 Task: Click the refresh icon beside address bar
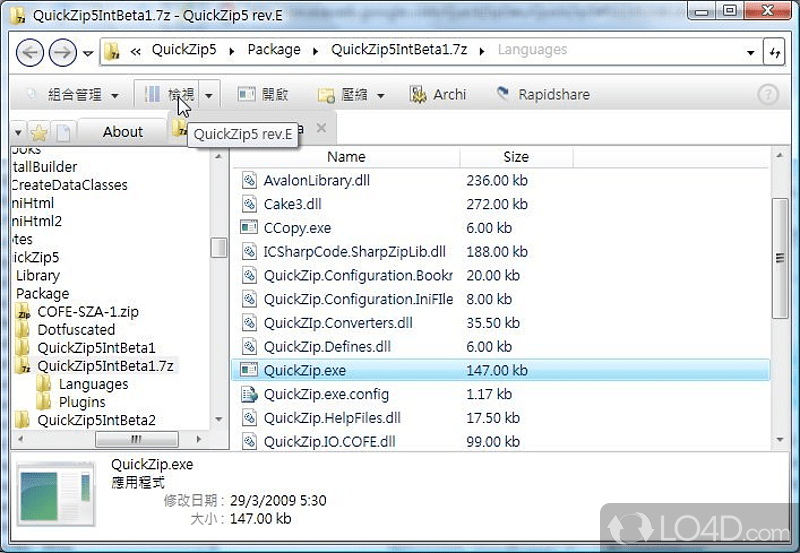pos(774,52)
